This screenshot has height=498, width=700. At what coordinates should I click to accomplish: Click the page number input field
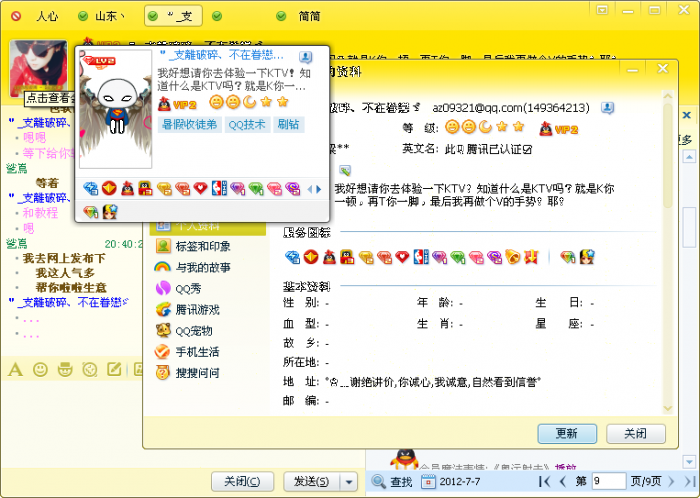pos(609,481)
